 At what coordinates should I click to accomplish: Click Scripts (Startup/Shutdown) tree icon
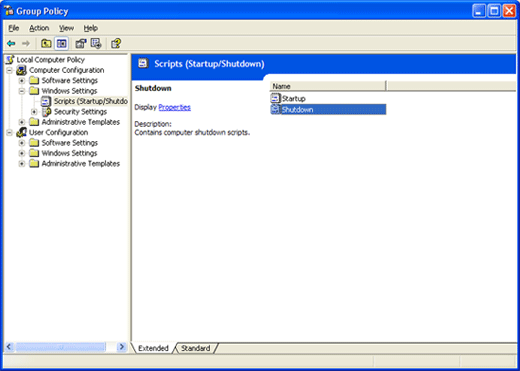pos(46,101)
